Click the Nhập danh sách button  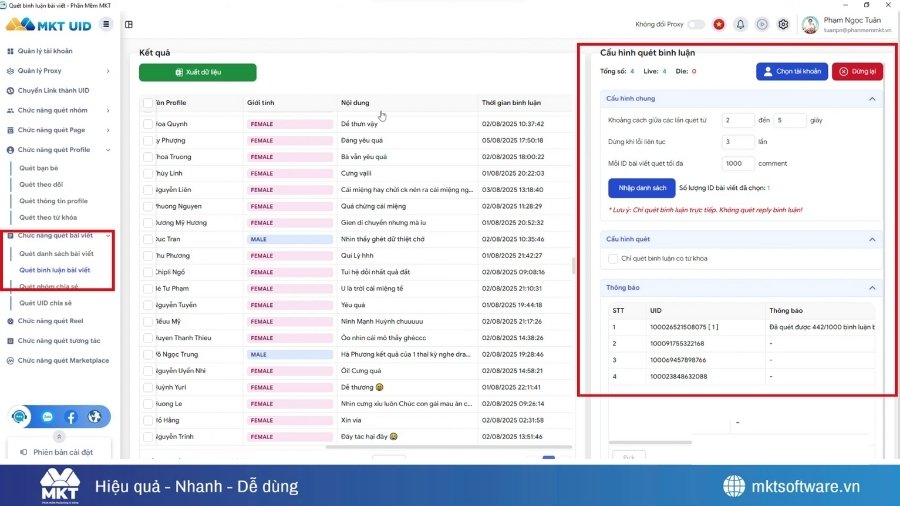click(642, 188)
